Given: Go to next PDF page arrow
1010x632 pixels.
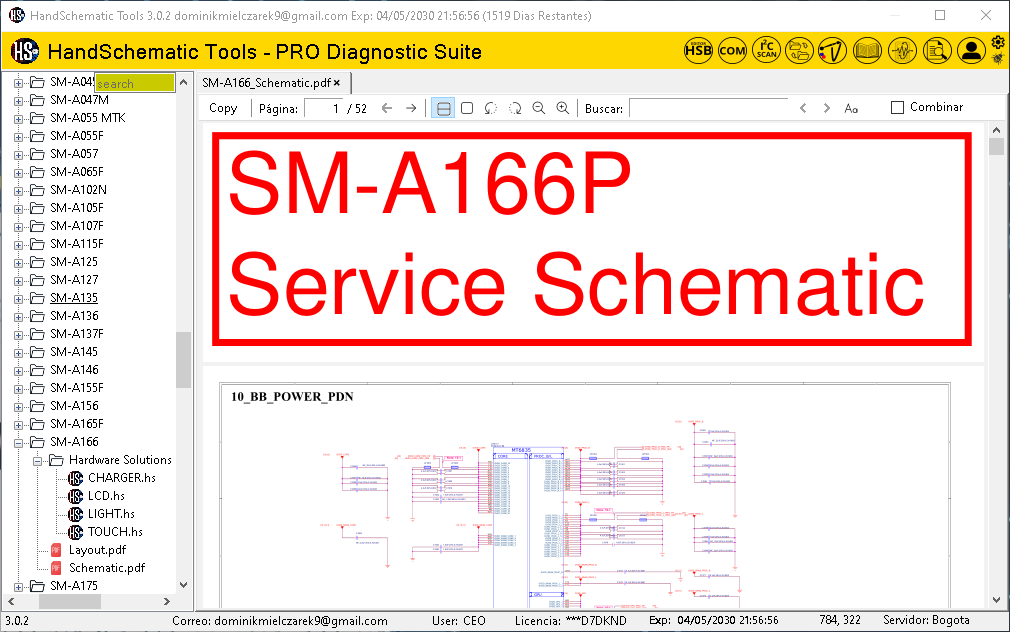Looking at the screenshot, I should pos(411,108).
